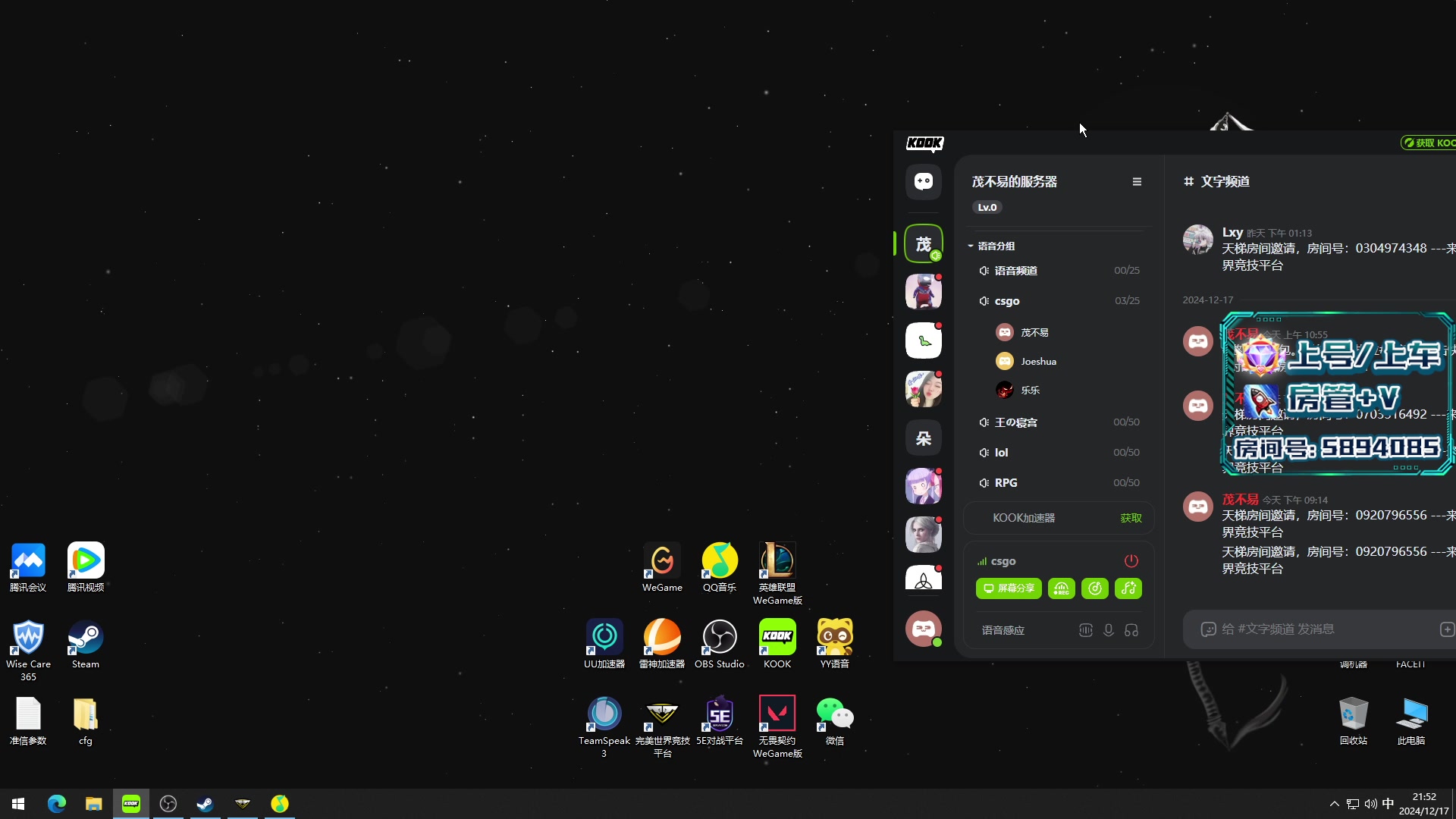Start recording with the REC button
Image resolution: width=1456 pixels, height=819 pixels.
1061,588
